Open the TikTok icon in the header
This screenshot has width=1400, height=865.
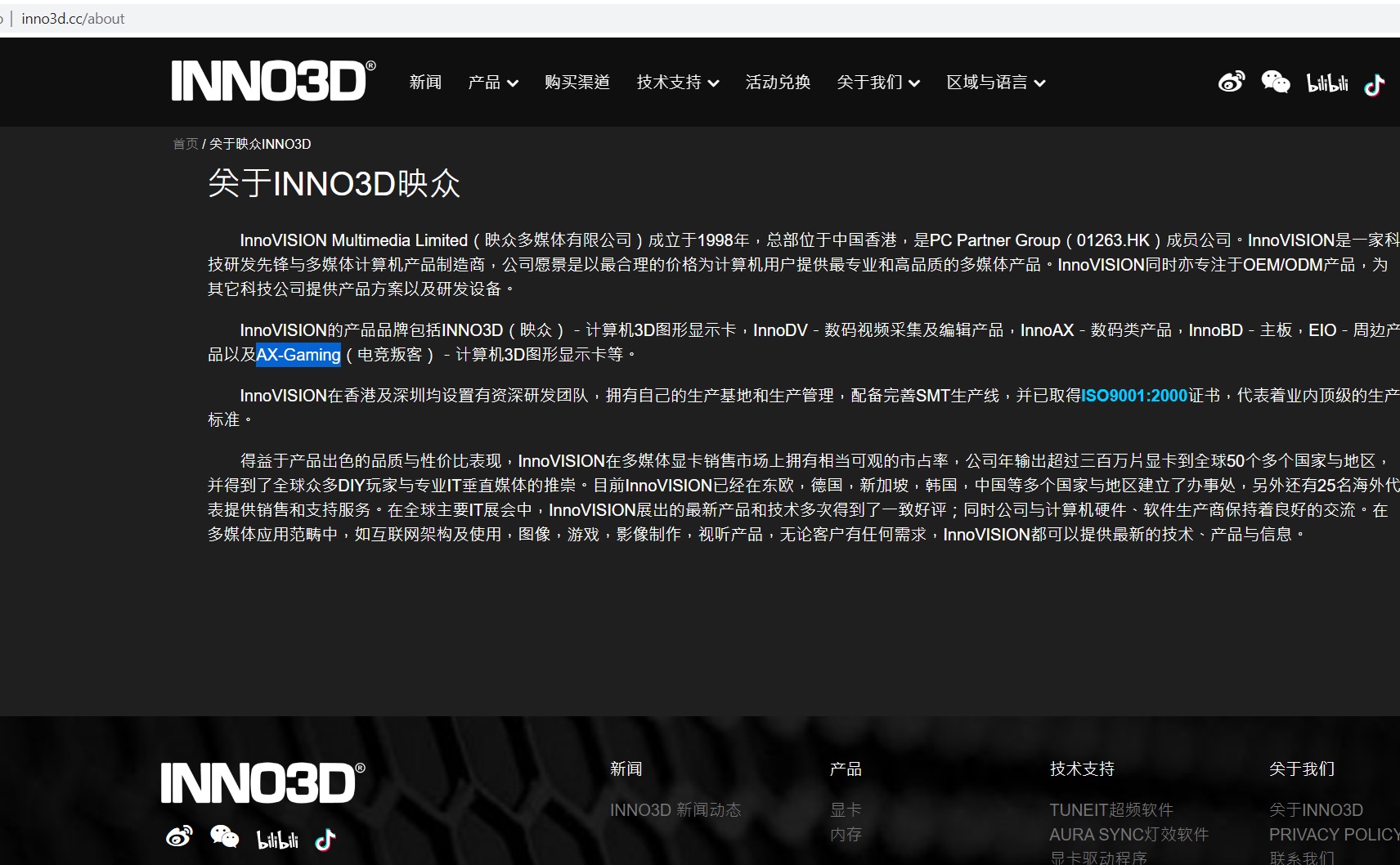click(1375, 83)
